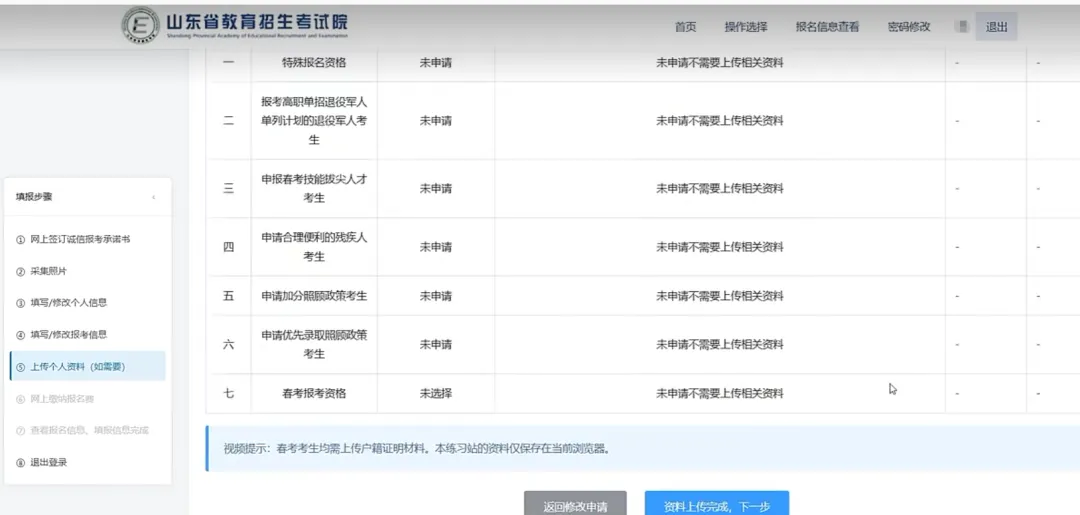This screenshot has height=515, width=1080.
Task: Click the blurred user avatar in header
Action: (963, 27)
